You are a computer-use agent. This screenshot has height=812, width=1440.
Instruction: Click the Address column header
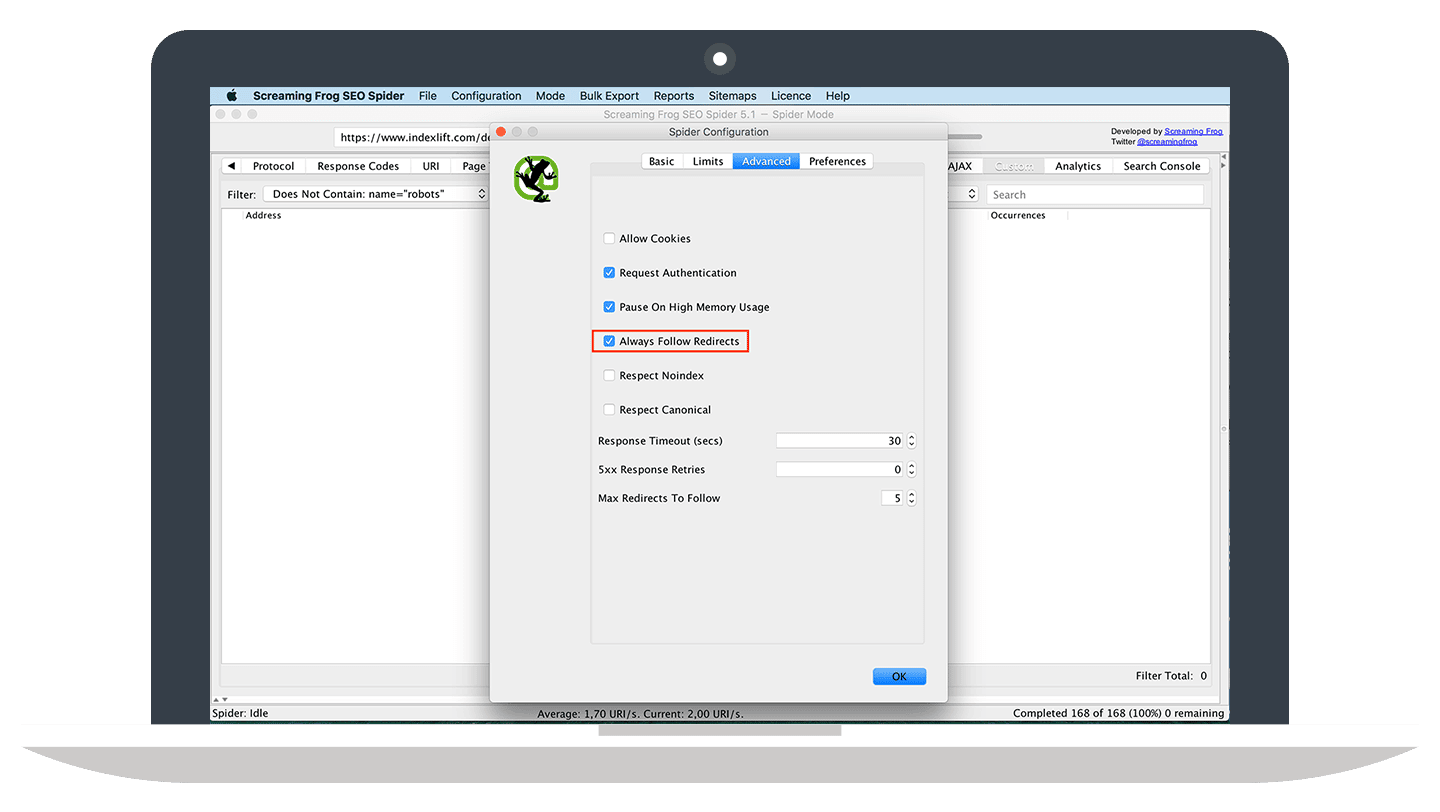(263, 215)
